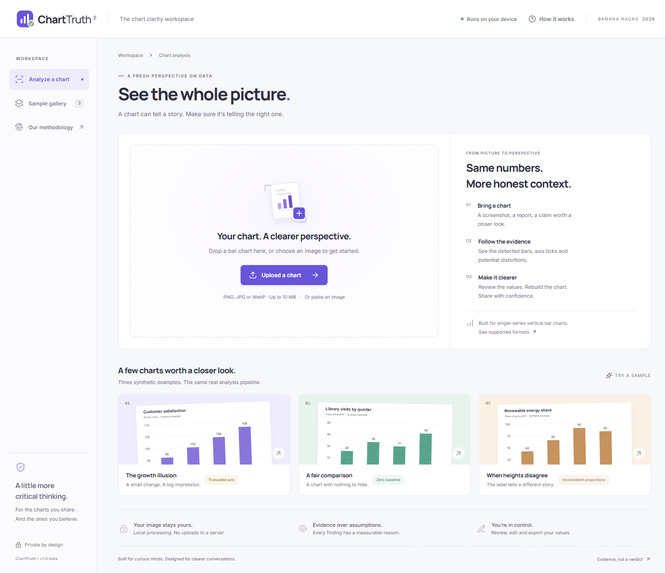Click the external arrow next to Our methodology
Screen dimensions: 665x573
pyautogui.click(x=81, y=127)
